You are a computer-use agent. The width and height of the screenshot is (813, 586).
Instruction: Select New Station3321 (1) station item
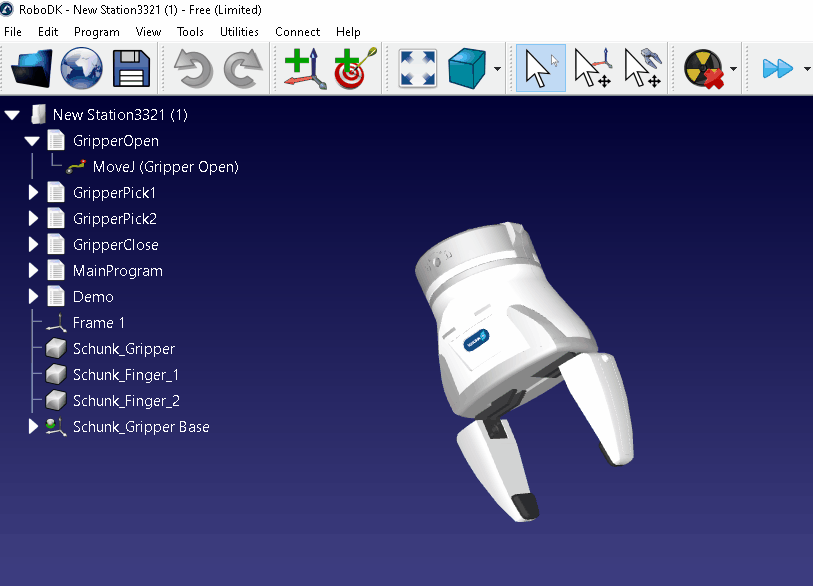(x=120, y=115)
